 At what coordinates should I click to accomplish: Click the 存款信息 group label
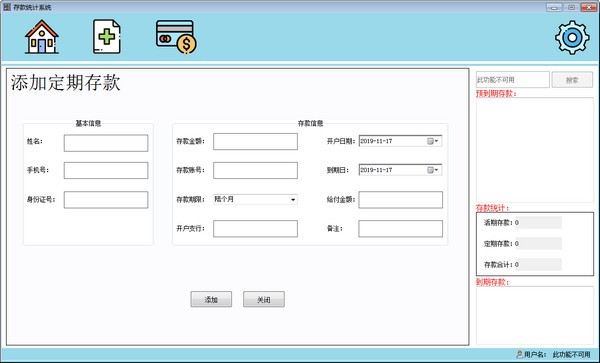click(310, 123)
